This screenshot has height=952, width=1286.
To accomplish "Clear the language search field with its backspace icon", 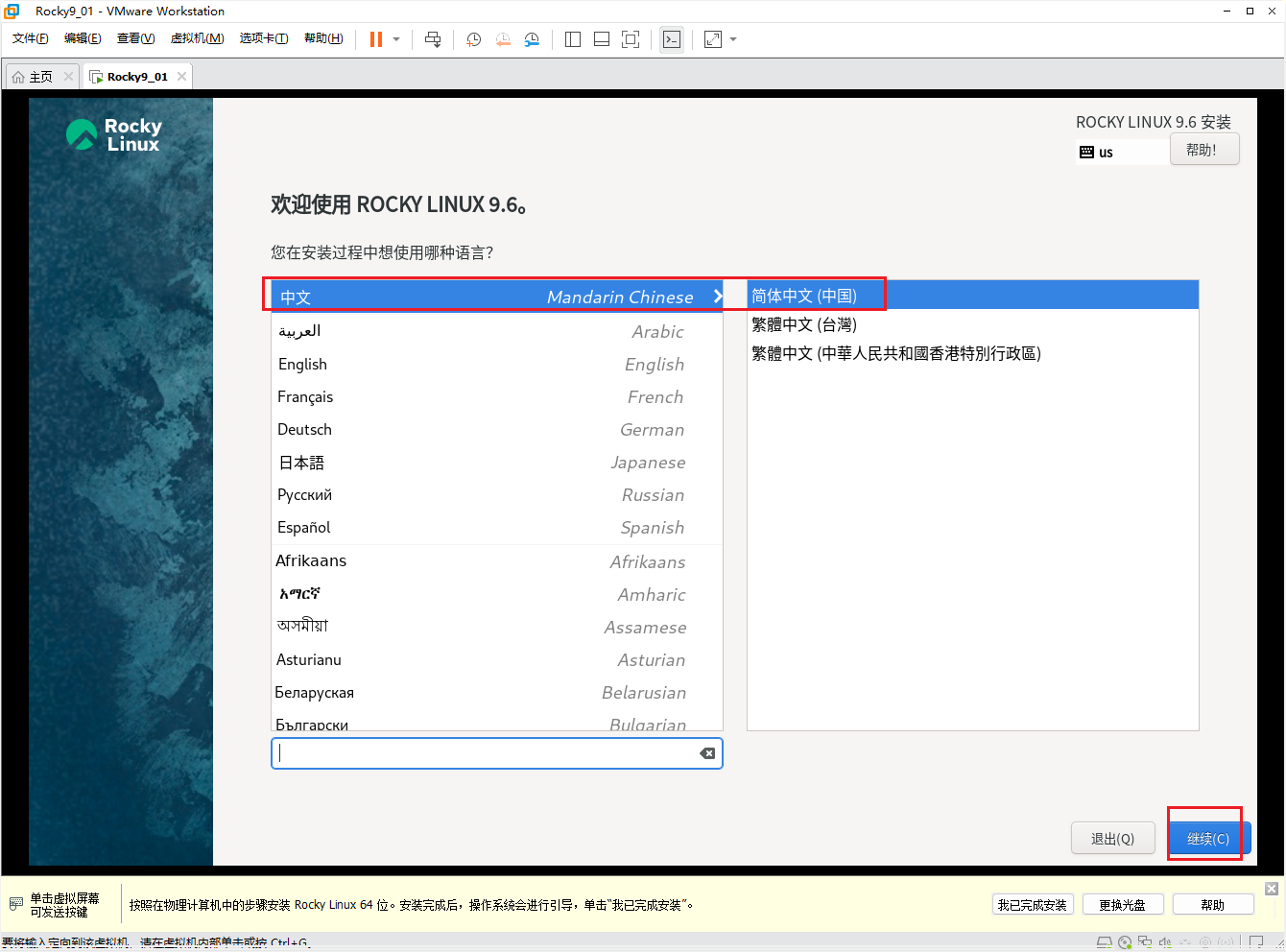I will [707, 753].
